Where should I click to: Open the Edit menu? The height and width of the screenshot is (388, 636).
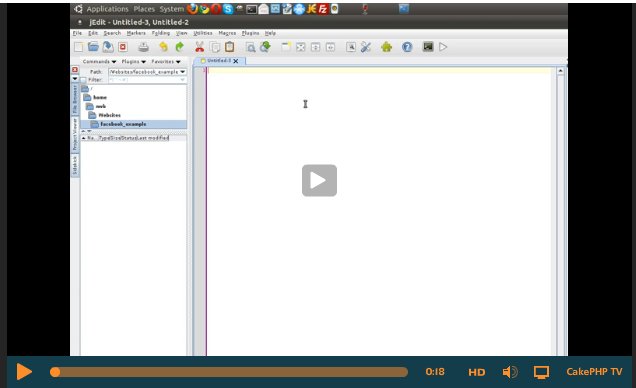click(x=93, y=33)
